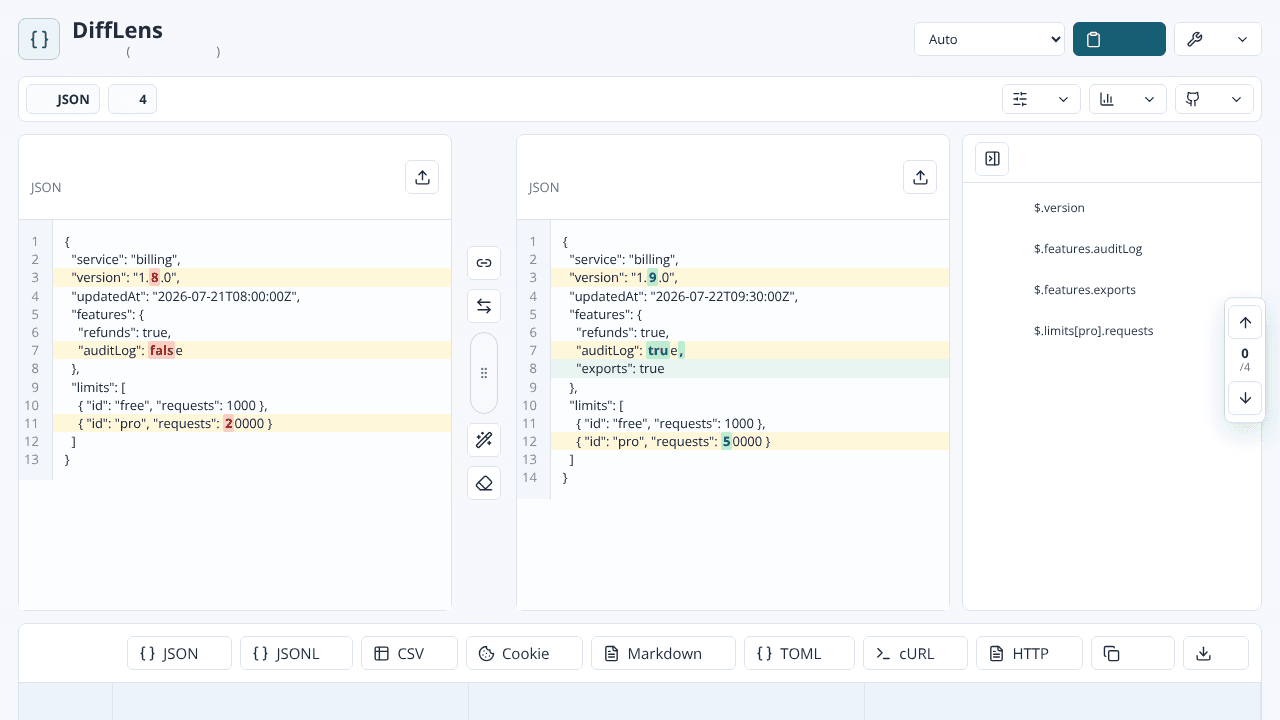Click the left pane JSON label
This screenshot has width=1280, height=720.
(x=46, y=187)
